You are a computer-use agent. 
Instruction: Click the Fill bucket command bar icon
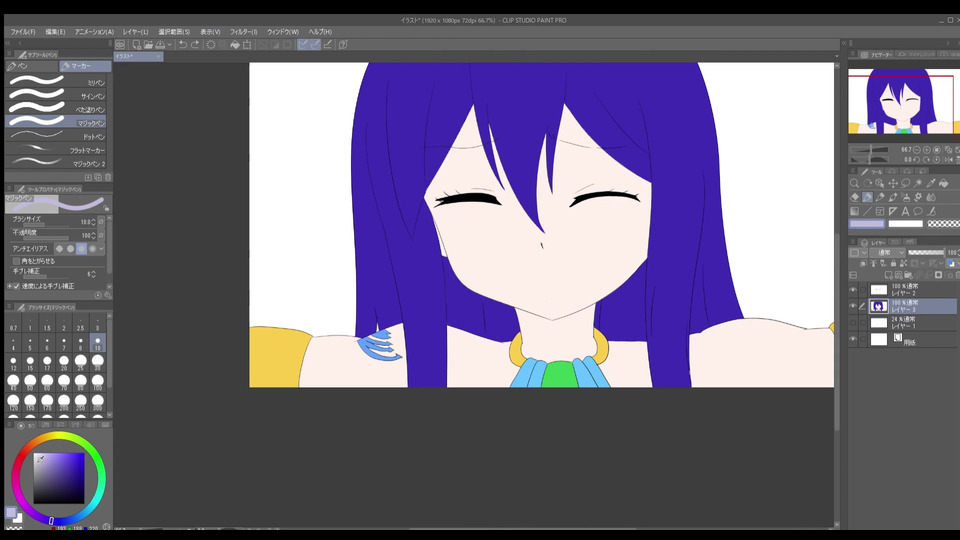click(234, 45)
